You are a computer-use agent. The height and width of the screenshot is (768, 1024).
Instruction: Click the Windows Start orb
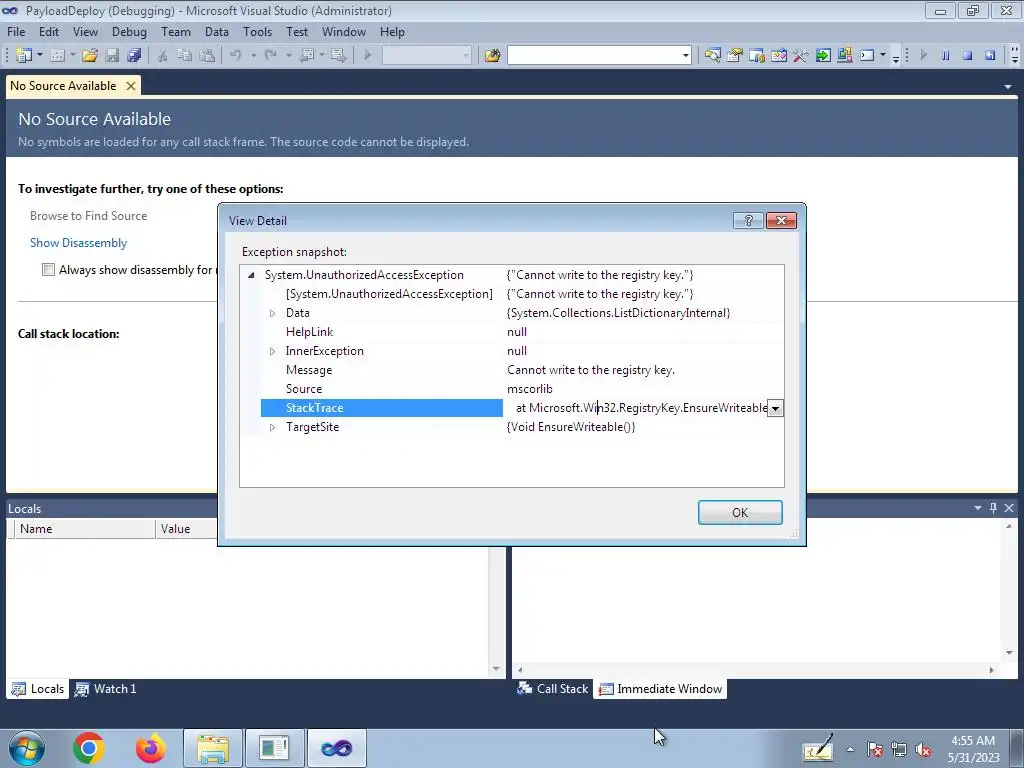[x=27, y=748]
